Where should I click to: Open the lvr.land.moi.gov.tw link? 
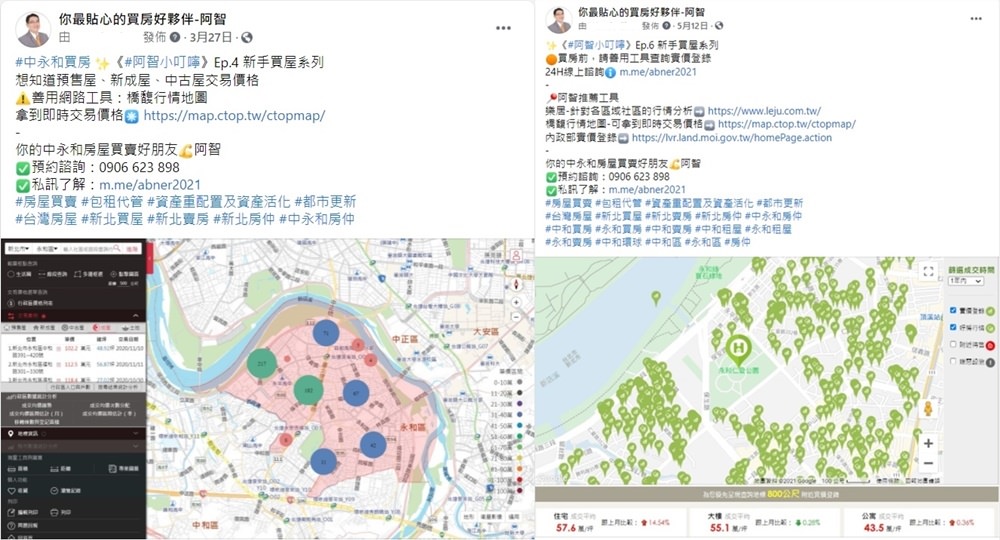point(732,138)
